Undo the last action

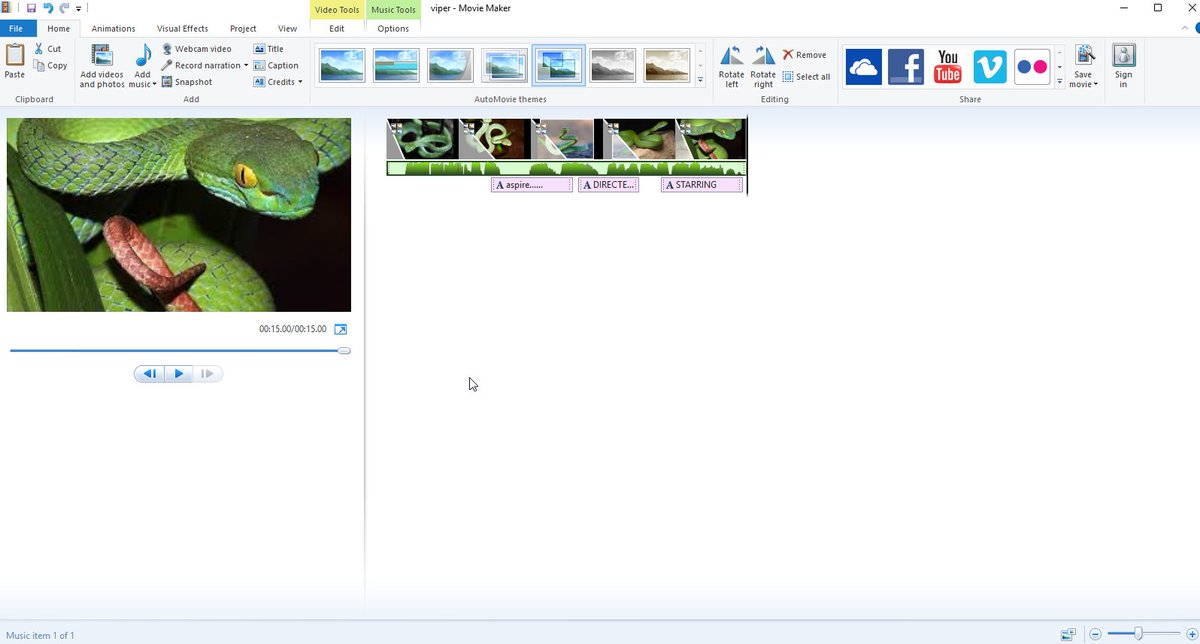pyautogui.click(x=48, y=8)
